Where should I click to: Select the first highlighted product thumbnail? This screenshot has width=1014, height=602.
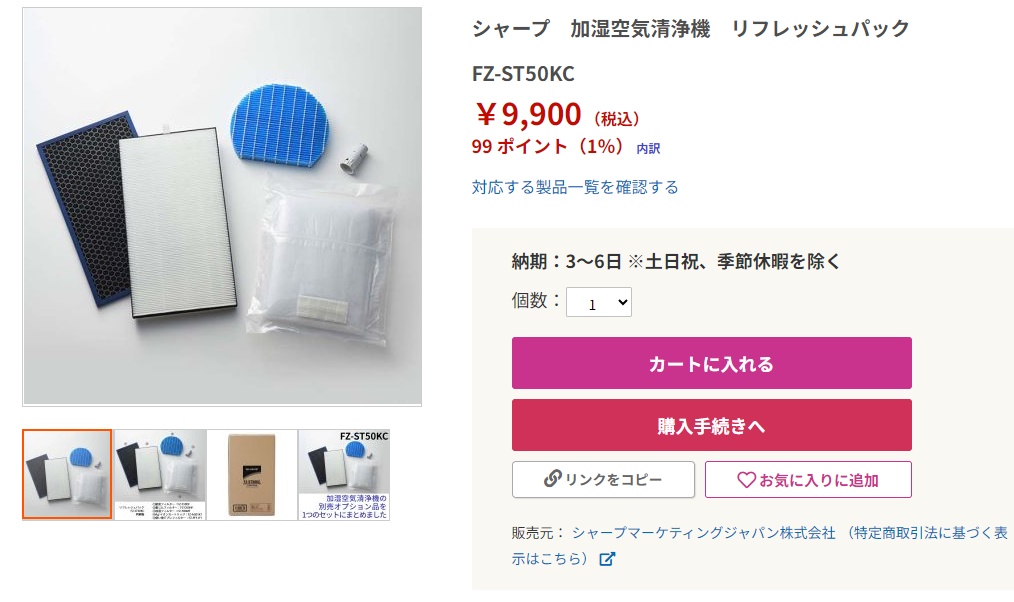67,475
